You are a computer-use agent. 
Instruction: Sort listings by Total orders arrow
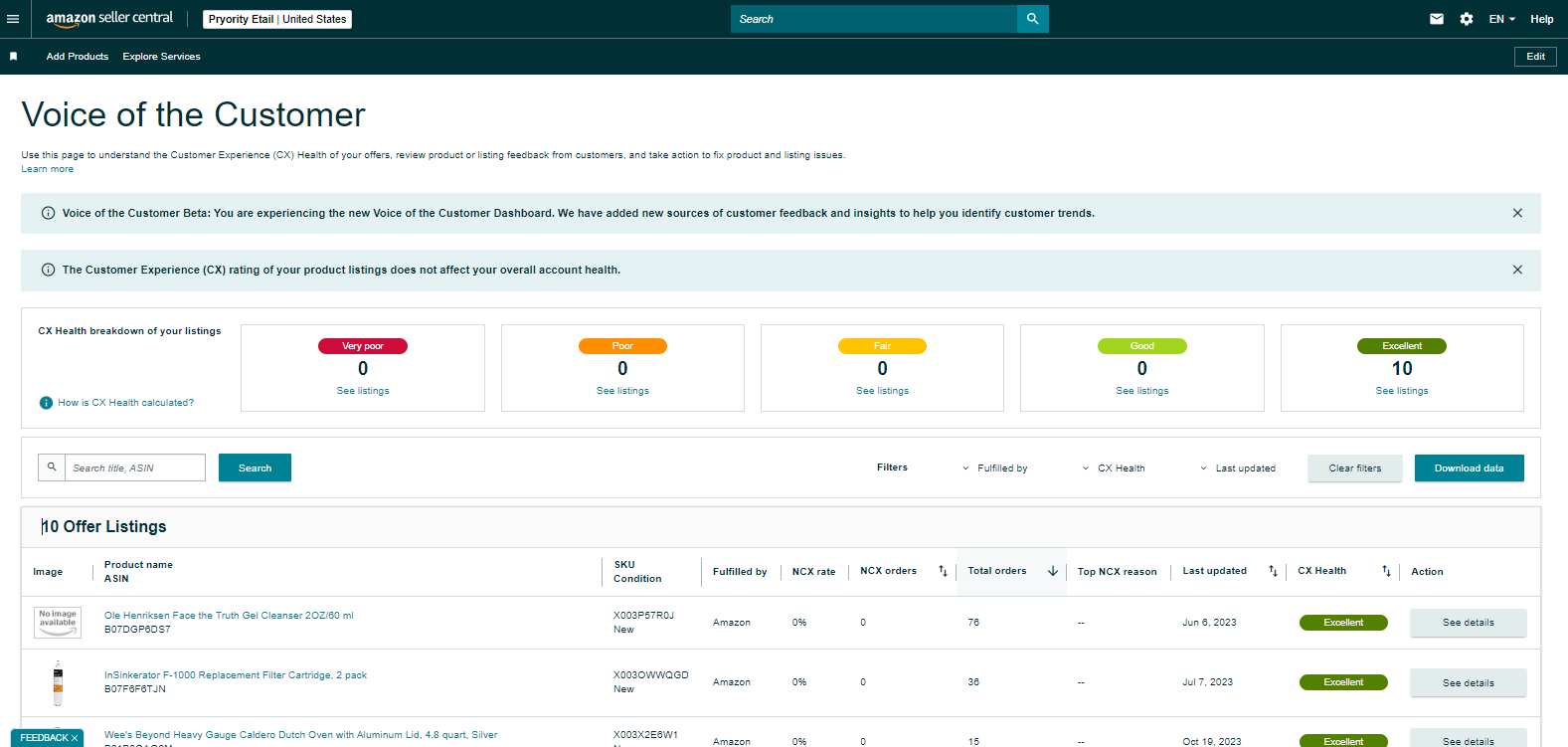click(x=1053, y=571)
